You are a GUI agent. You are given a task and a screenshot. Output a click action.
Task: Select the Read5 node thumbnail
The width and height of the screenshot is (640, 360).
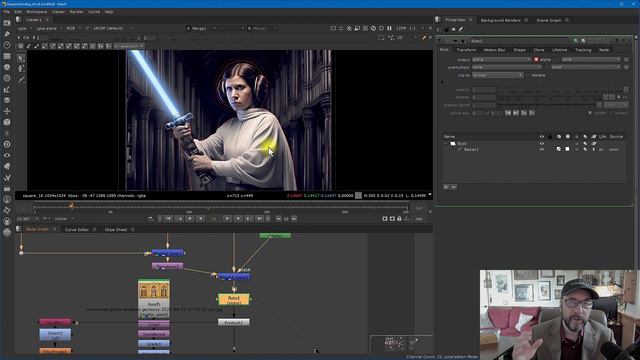153,290
